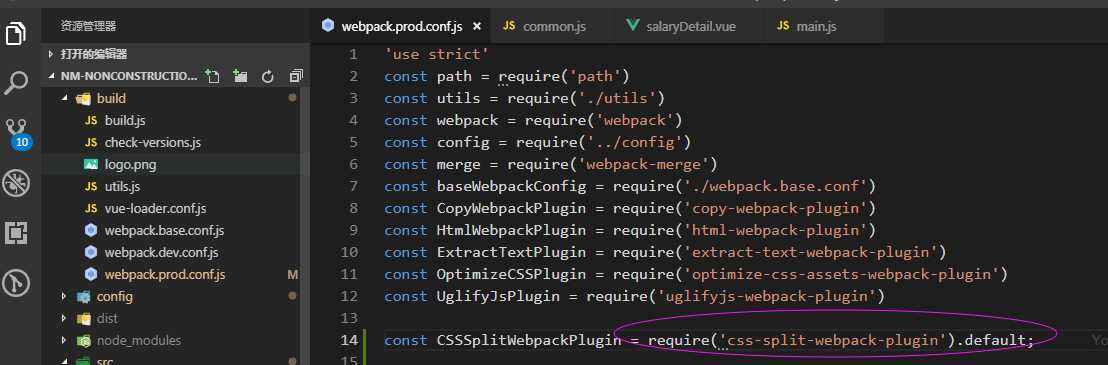The width and height of the screenshot is (1108, 365).
Task: Expand the node_modules folder
Action: [138, 340]
